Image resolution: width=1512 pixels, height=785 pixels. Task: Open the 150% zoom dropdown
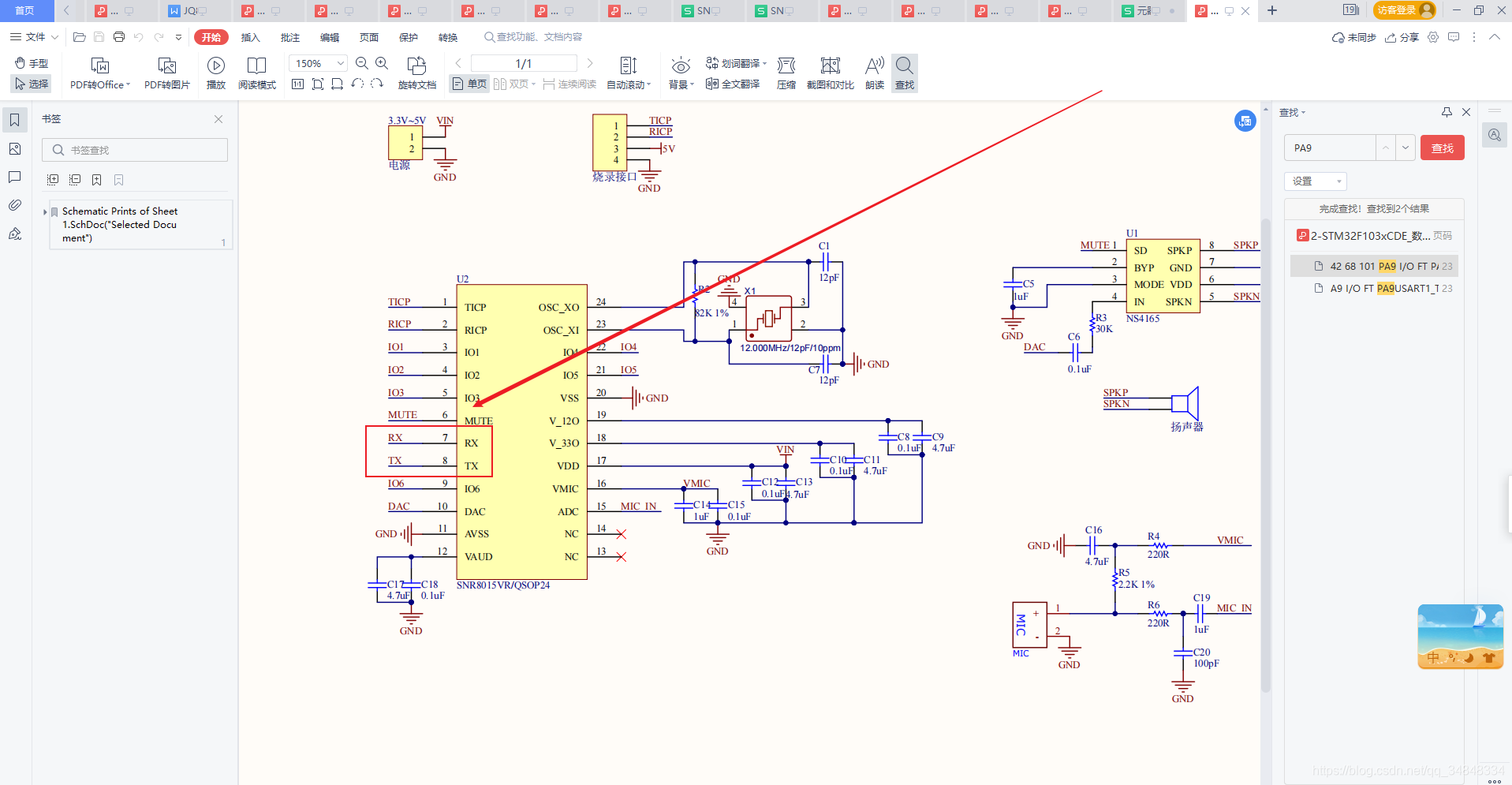[x=341, y=63]
